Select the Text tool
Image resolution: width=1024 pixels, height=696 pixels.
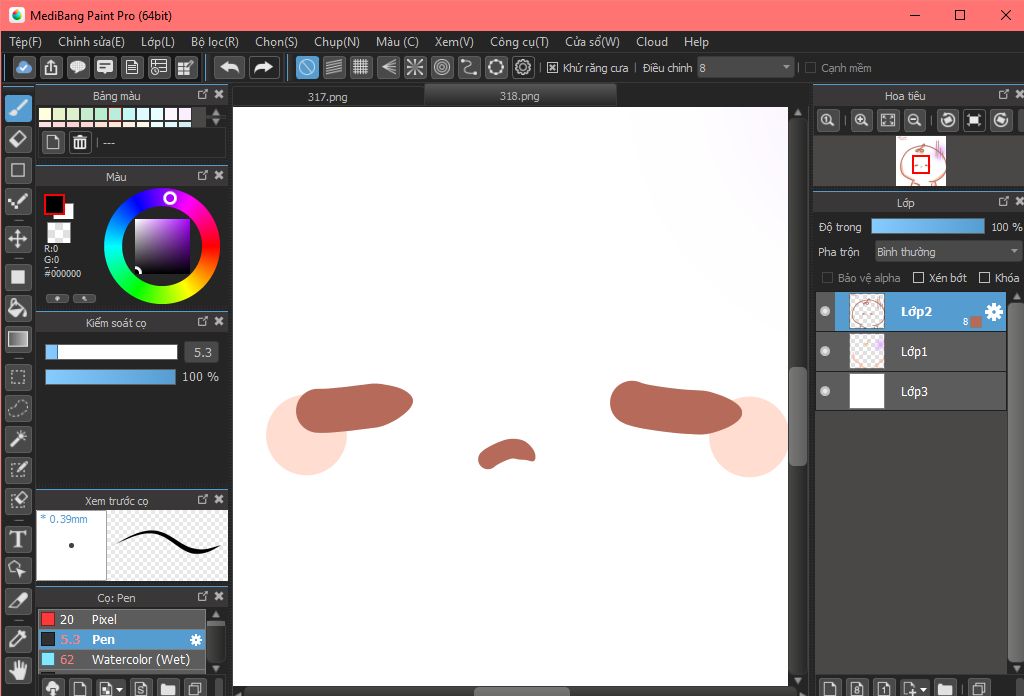tap(18, 540)
